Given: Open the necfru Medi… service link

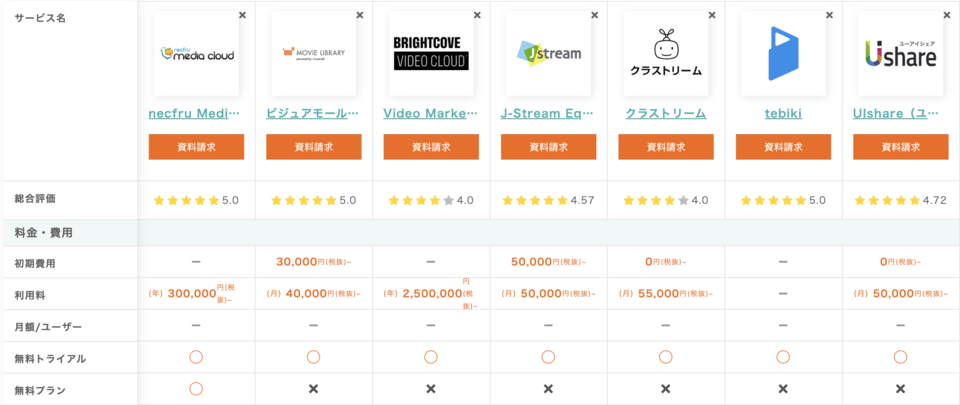Looking at the screenshot, I should pos(195,114).
